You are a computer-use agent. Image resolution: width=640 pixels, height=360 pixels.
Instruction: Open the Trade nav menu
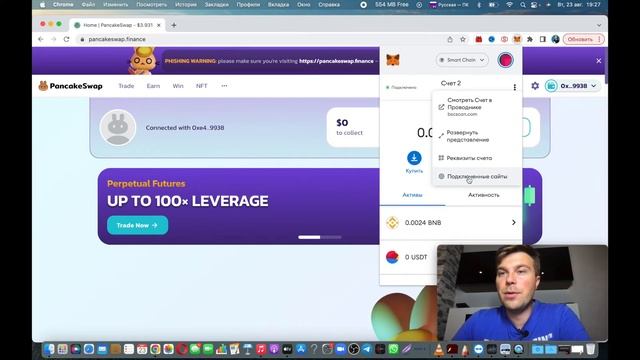click(126, 86)
